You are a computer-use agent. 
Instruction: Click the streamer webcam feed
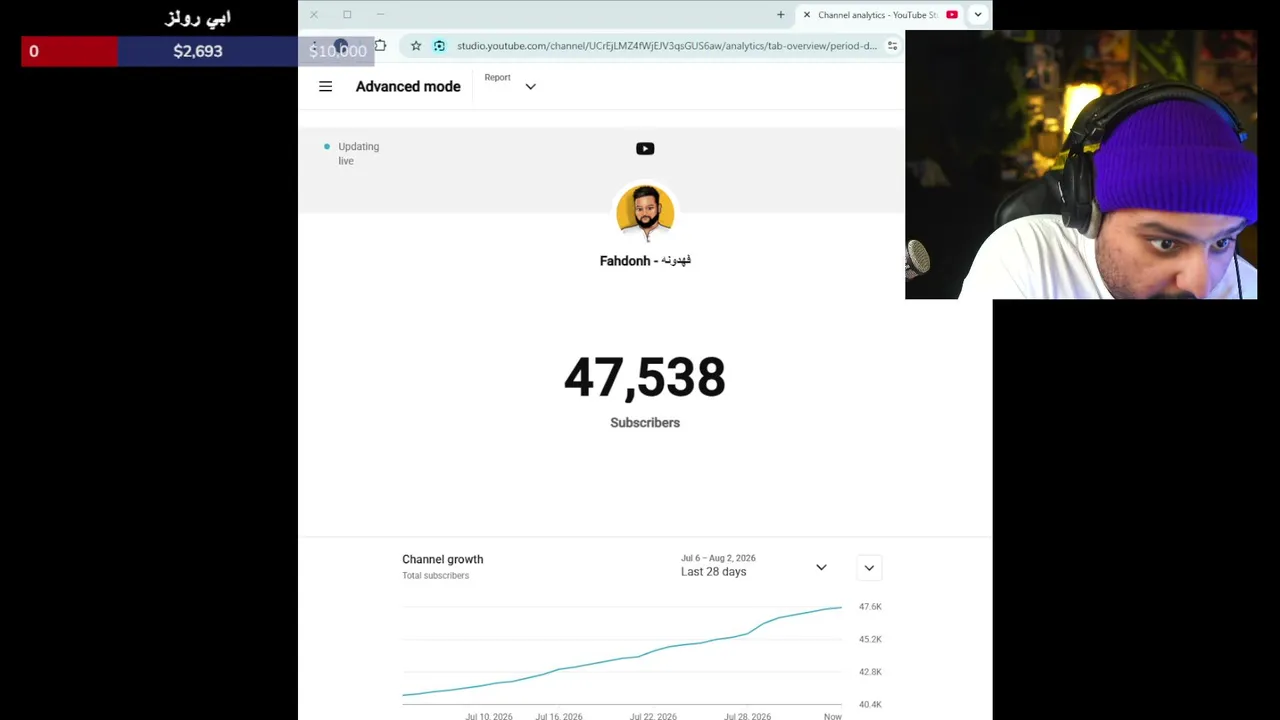[x=1081, y=165]
